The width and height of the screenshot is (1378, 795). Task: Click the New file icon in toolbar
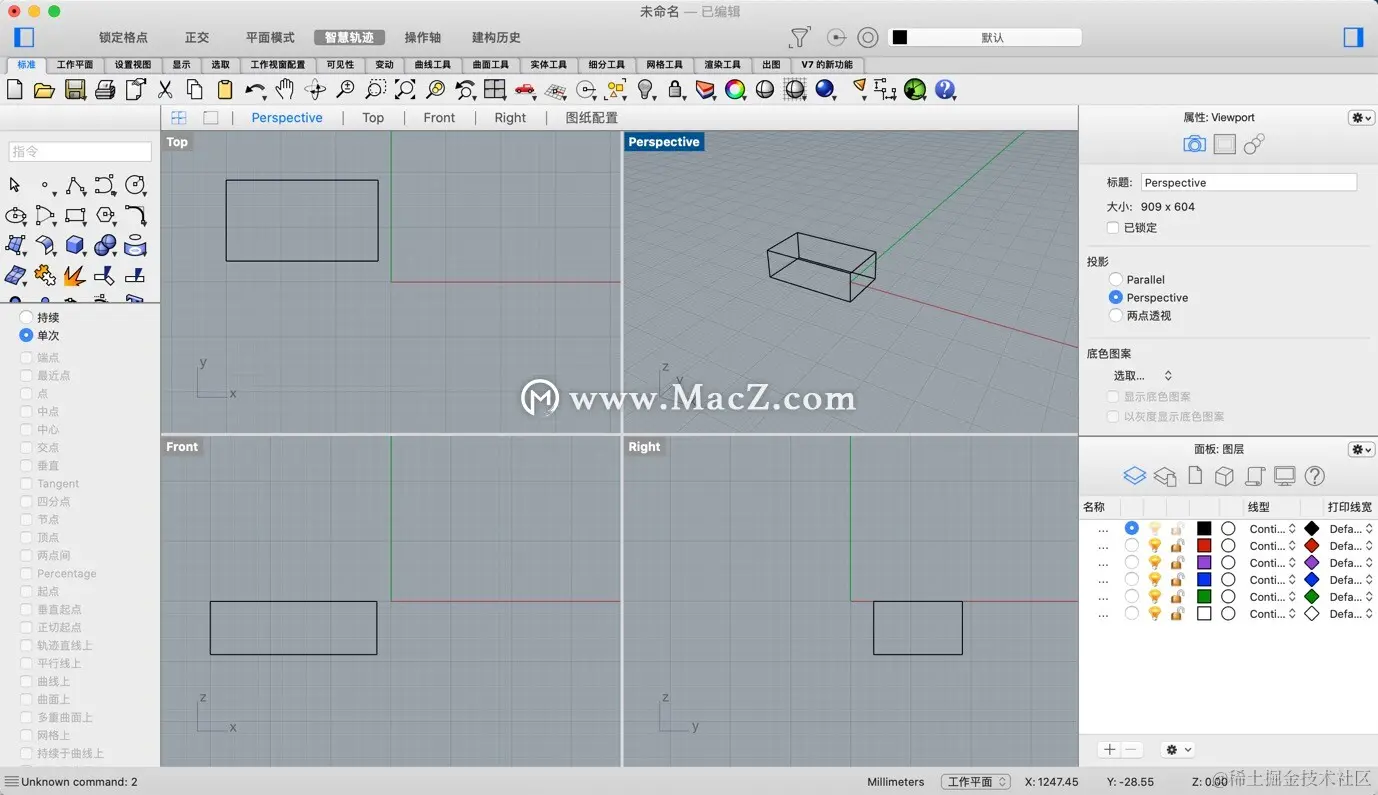click(x=15, y=90)
